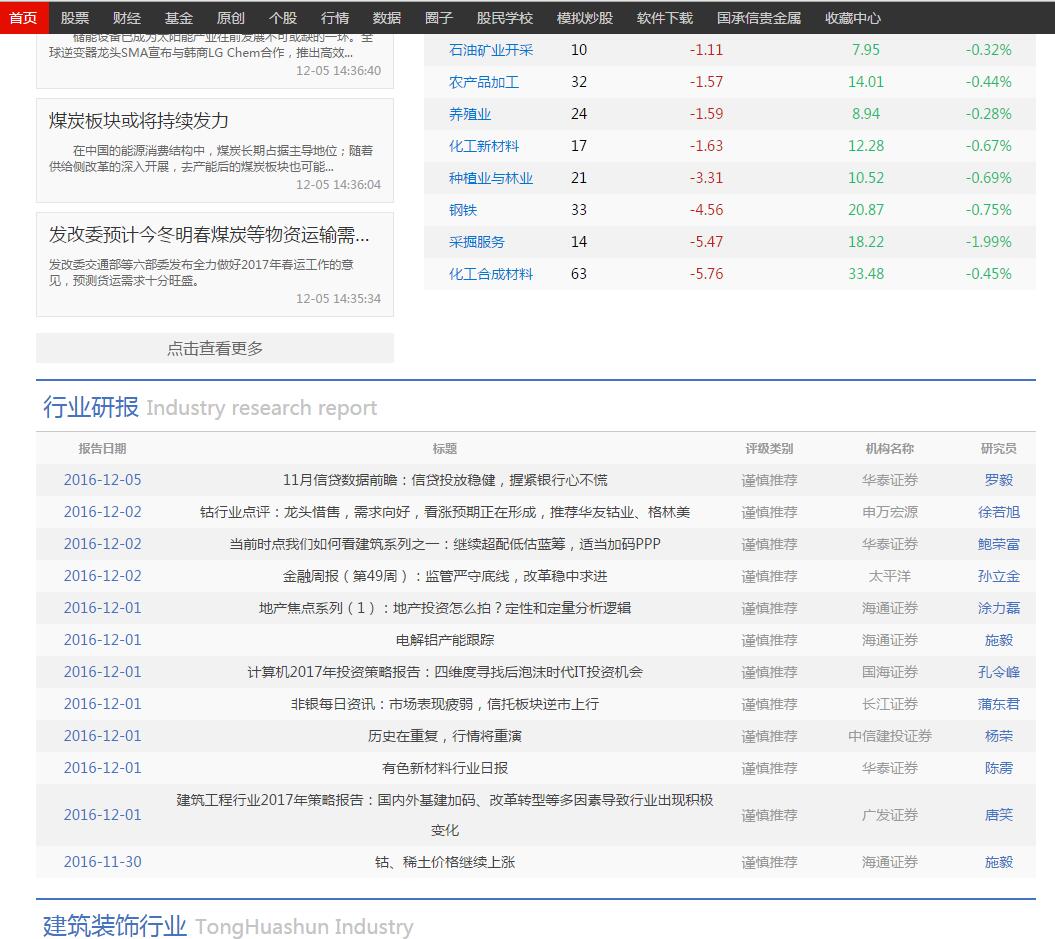Open the 首页 home tab
This screenshot has height=939, width=1055.
coord(22,18)
